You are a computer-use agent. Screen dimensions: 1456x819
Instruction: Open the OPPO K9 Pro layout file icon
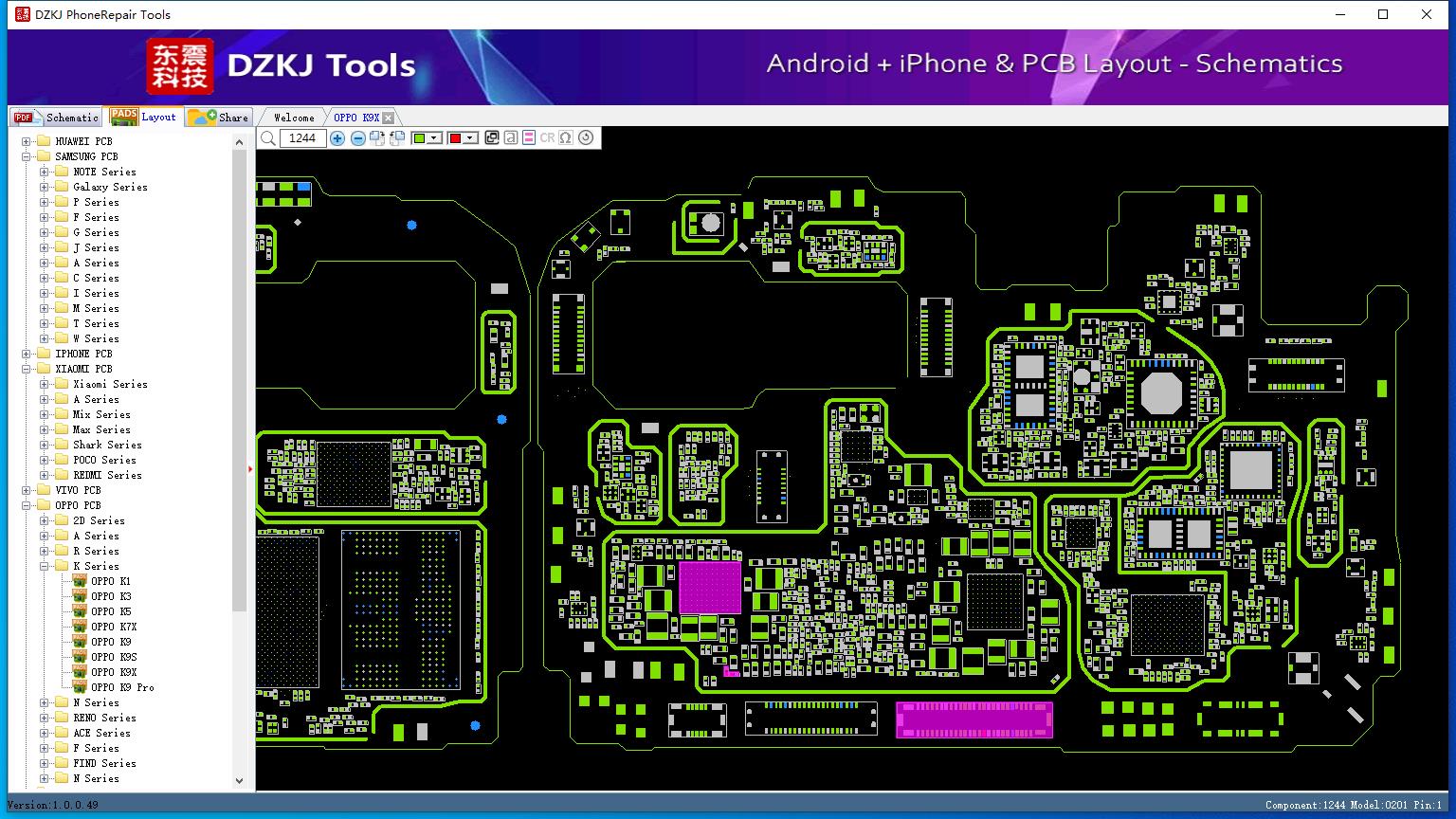(x=80, y=687)
